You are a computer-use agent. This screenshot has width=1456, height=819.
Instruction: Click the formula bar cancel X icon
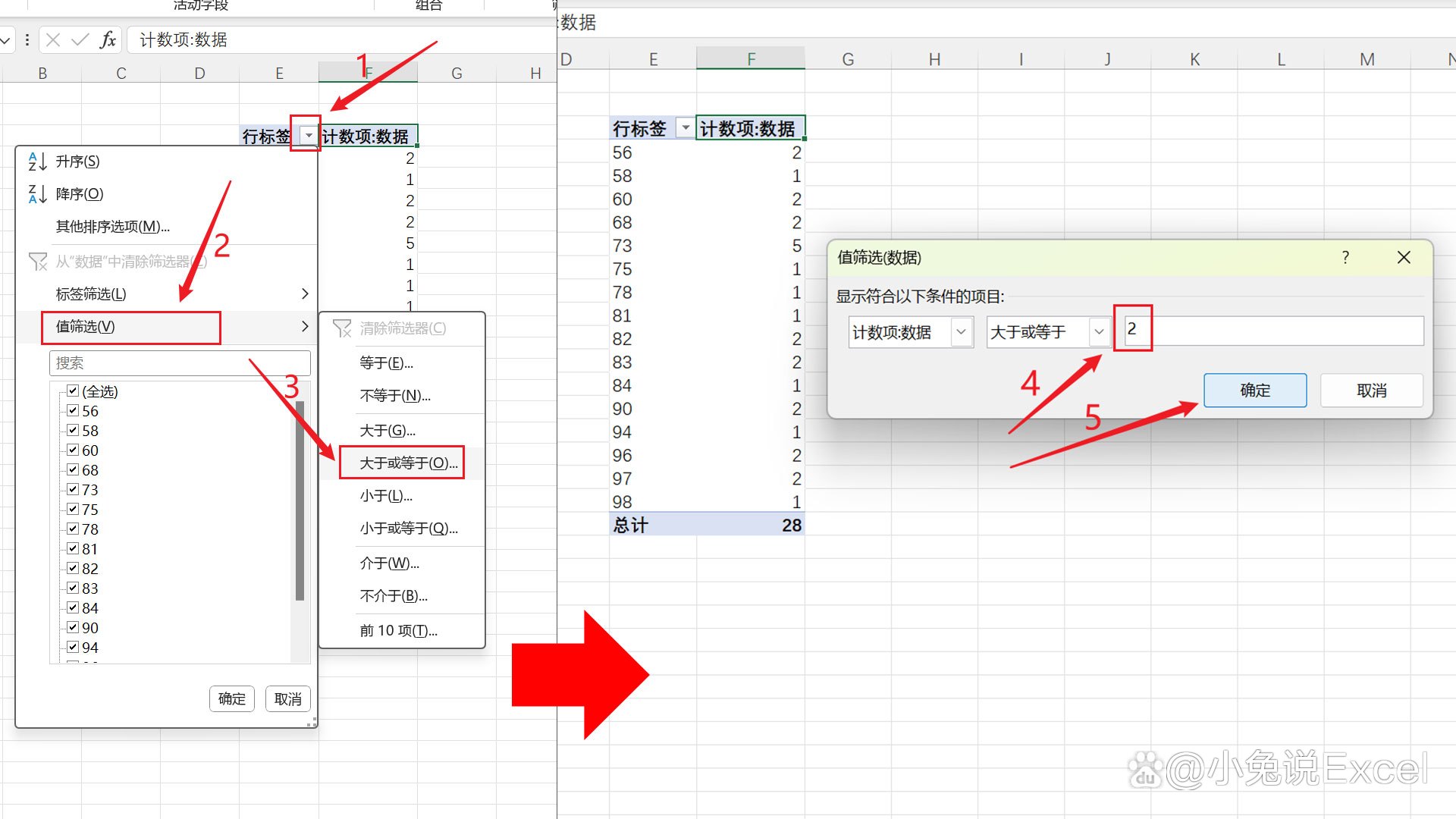[53, 40]
